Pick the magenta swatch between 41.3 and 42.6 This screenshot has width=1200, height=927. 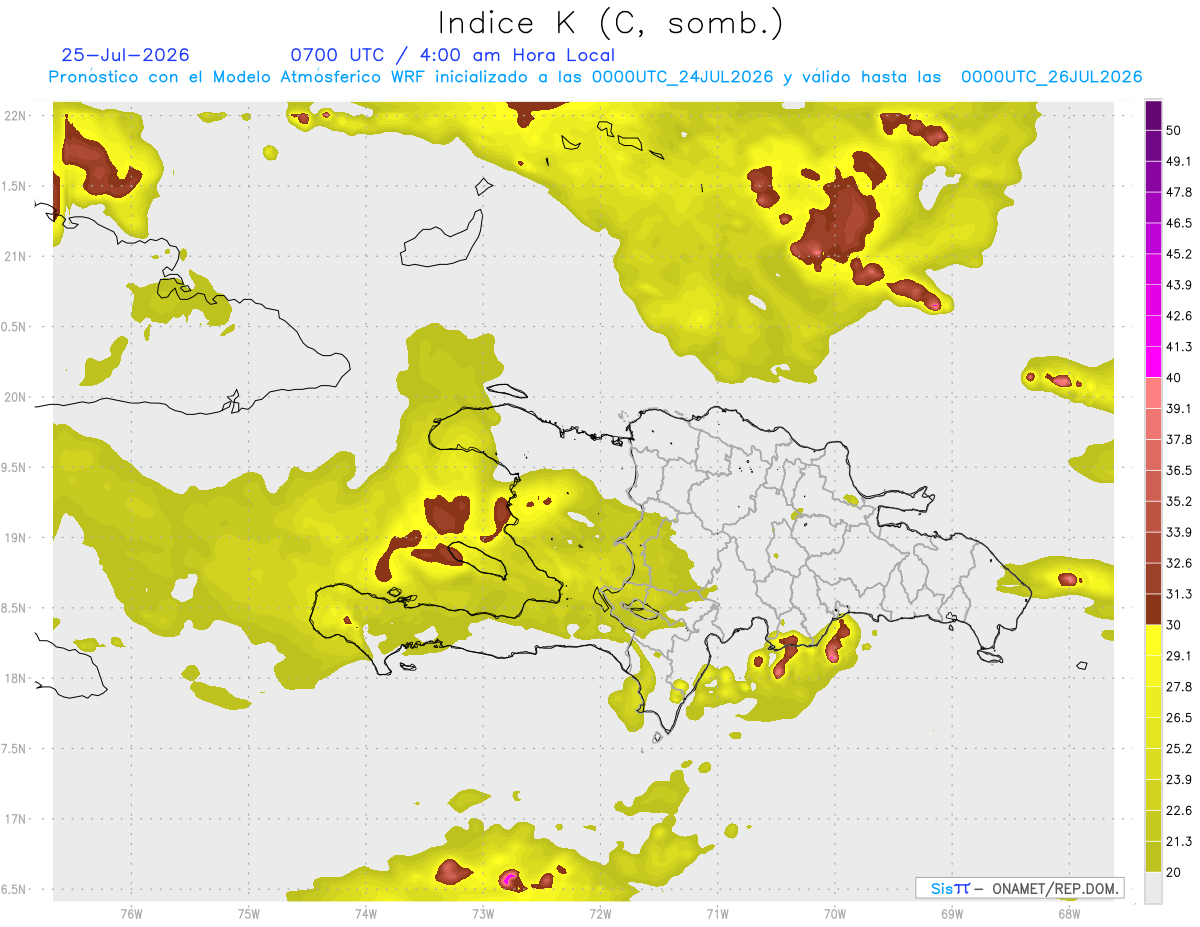(x=1153, y=331)
